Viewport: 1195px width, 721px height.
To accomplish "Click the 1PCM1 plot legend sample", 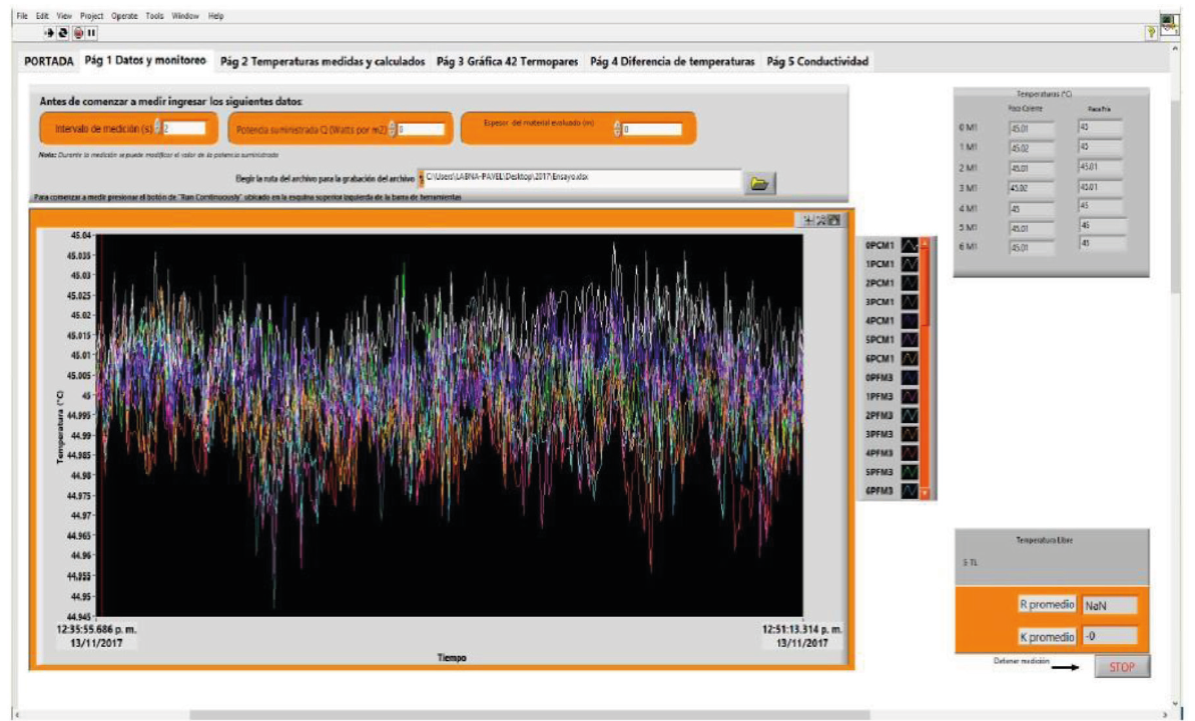I will tap(910, 264).
